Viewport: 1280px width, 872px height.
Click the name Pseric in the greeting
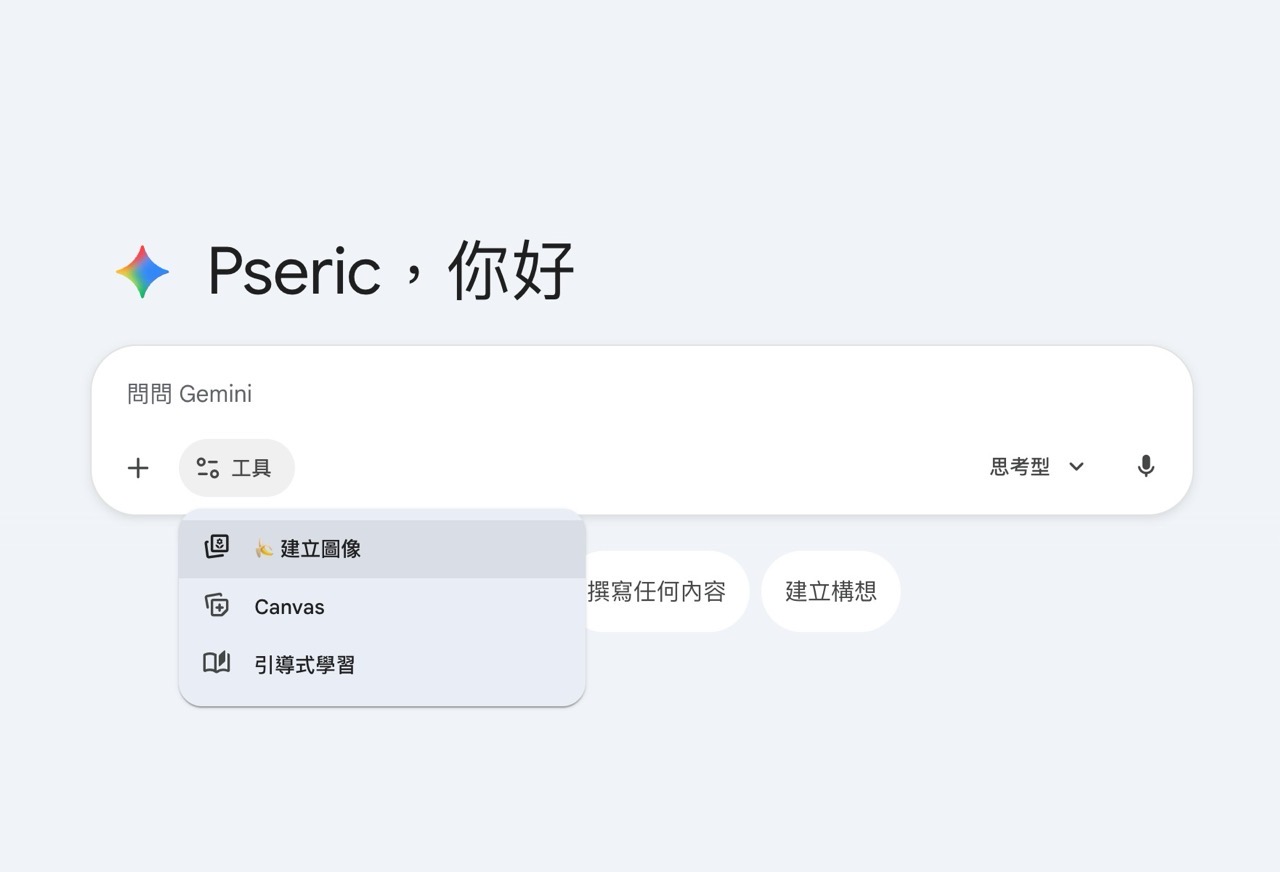294,271
